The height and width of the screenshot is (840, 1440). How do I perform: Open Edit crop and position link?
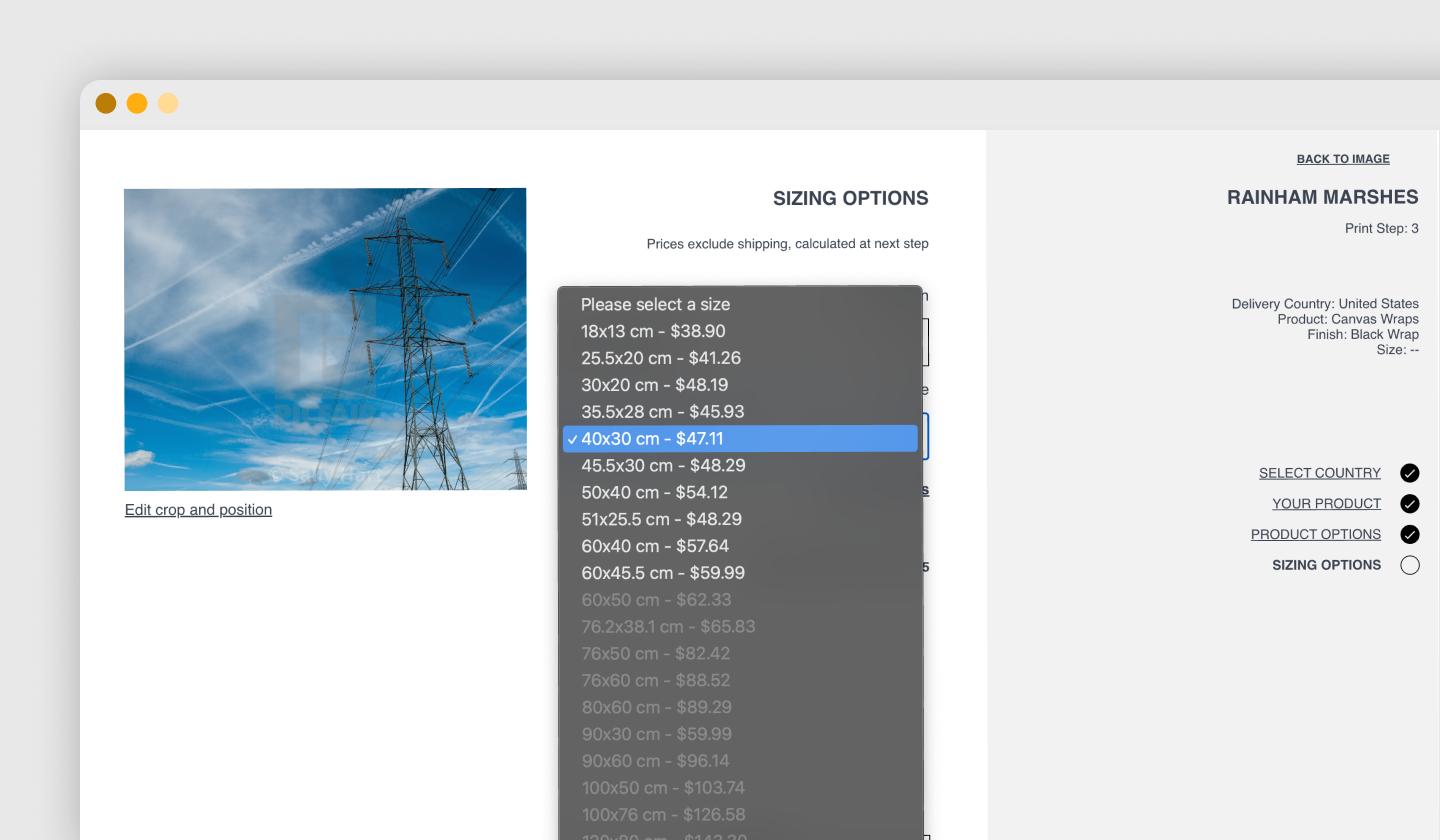click(x=198, y=510)
